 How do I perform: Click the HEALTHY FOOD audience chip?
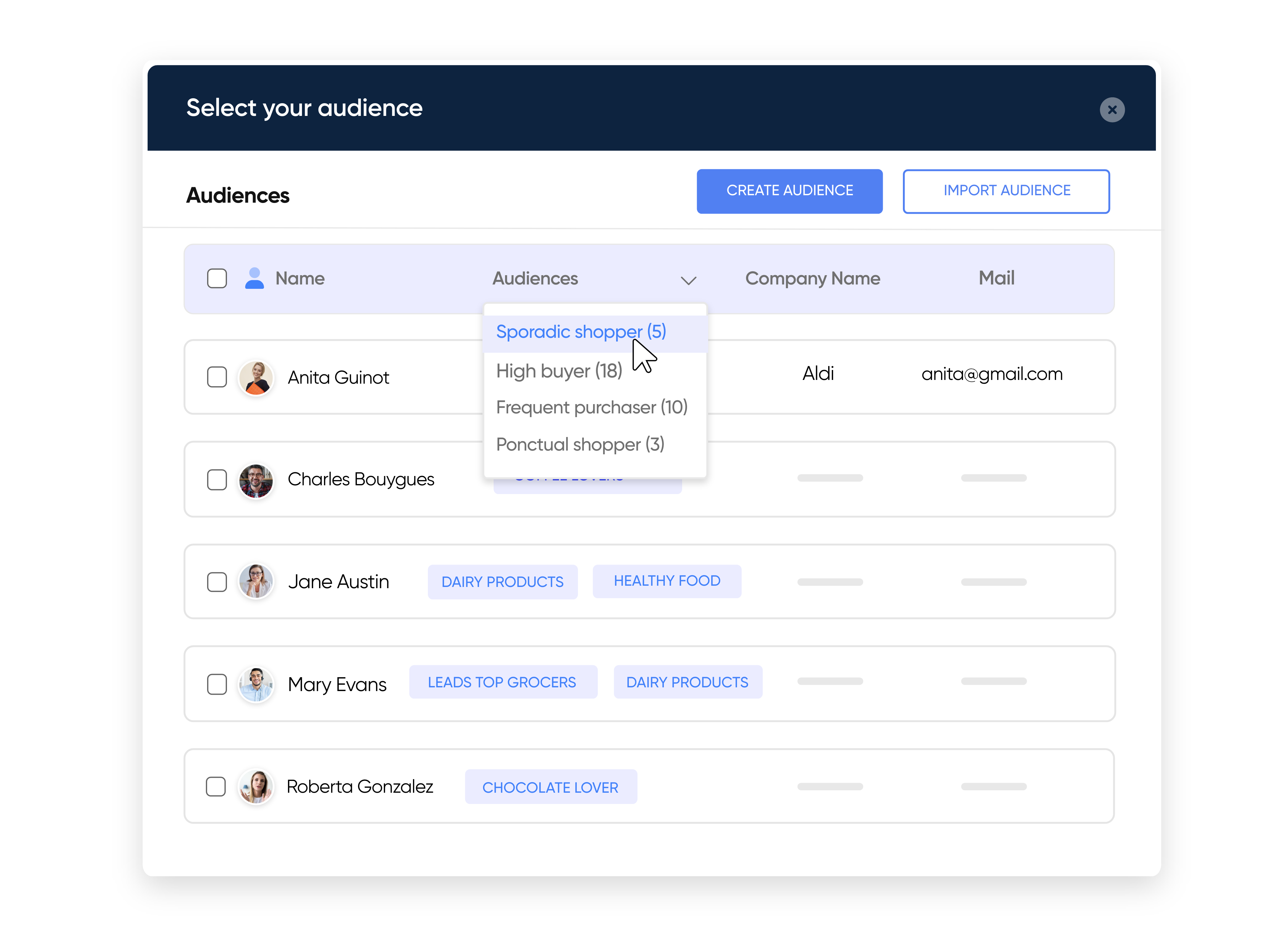click(x=667, y=581)
